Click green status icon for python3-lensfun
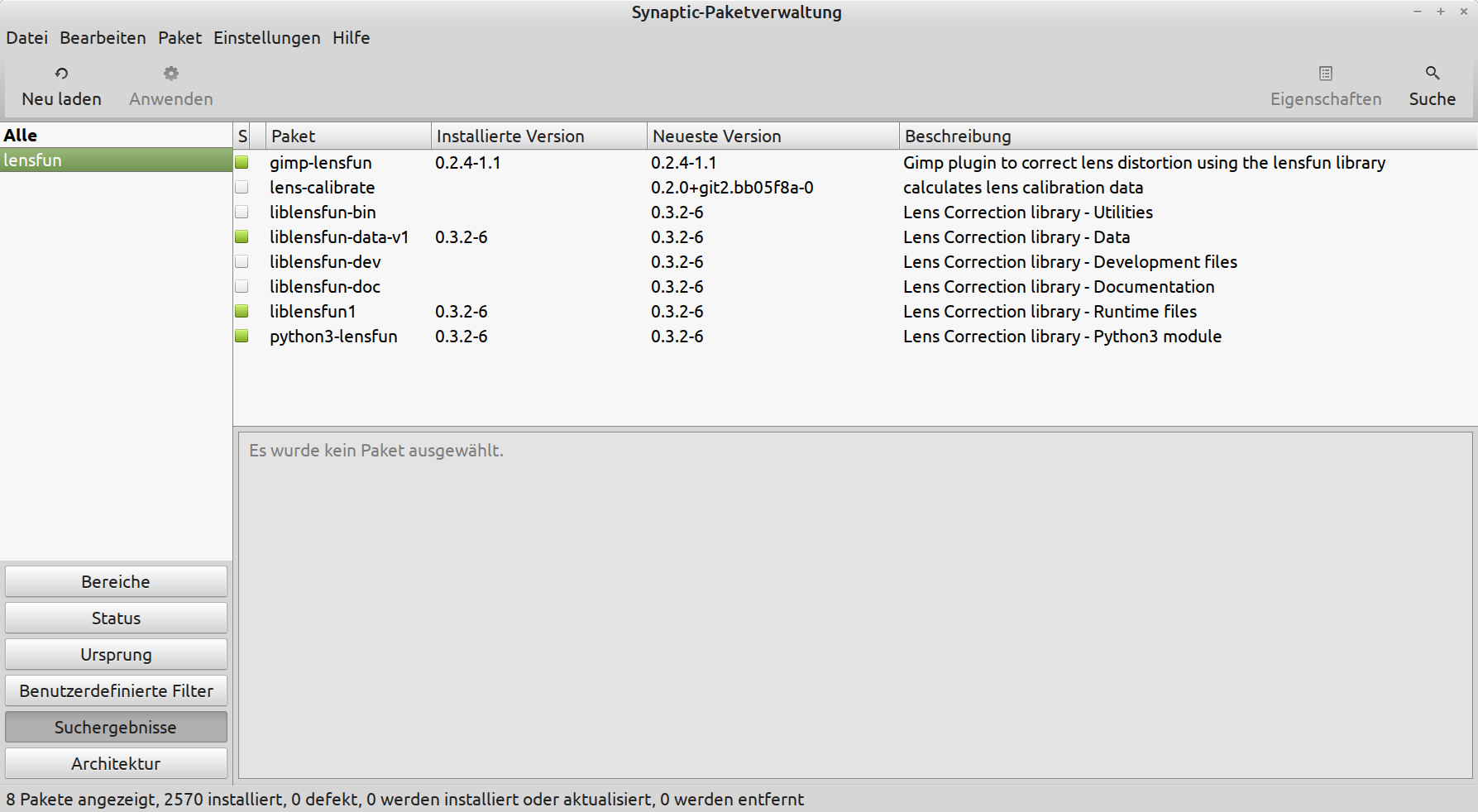 pyautogui.click(x=242, y=337)
